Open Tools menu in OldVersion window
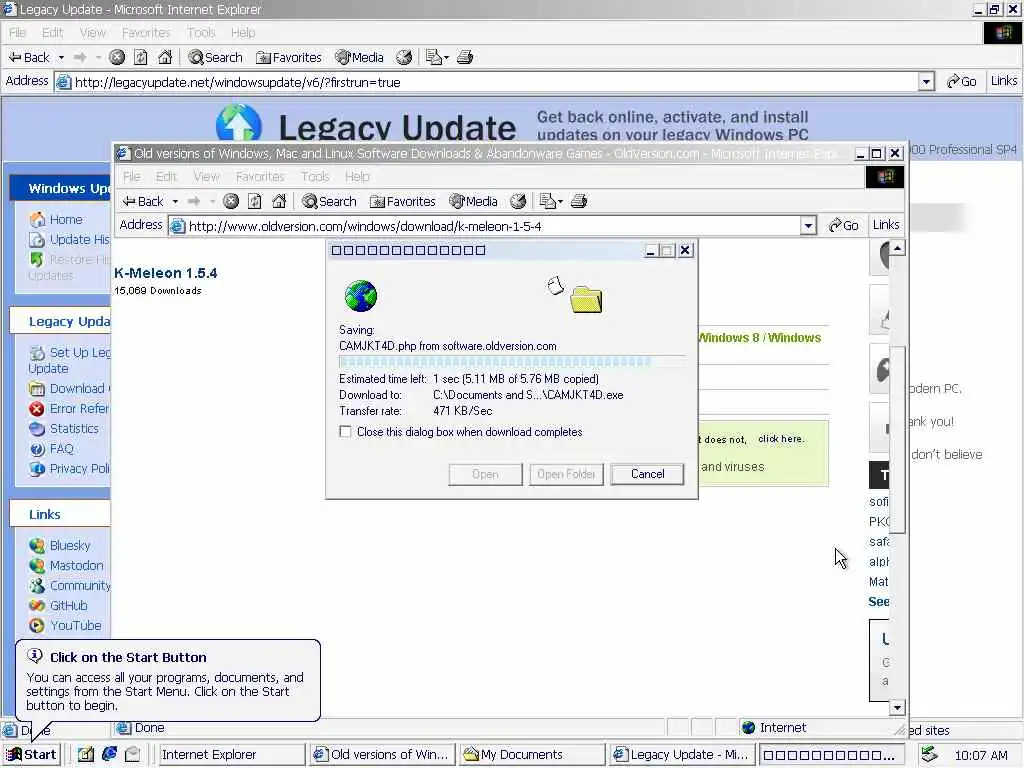Viewport: 1024px width, 768px height. (315, 176)
